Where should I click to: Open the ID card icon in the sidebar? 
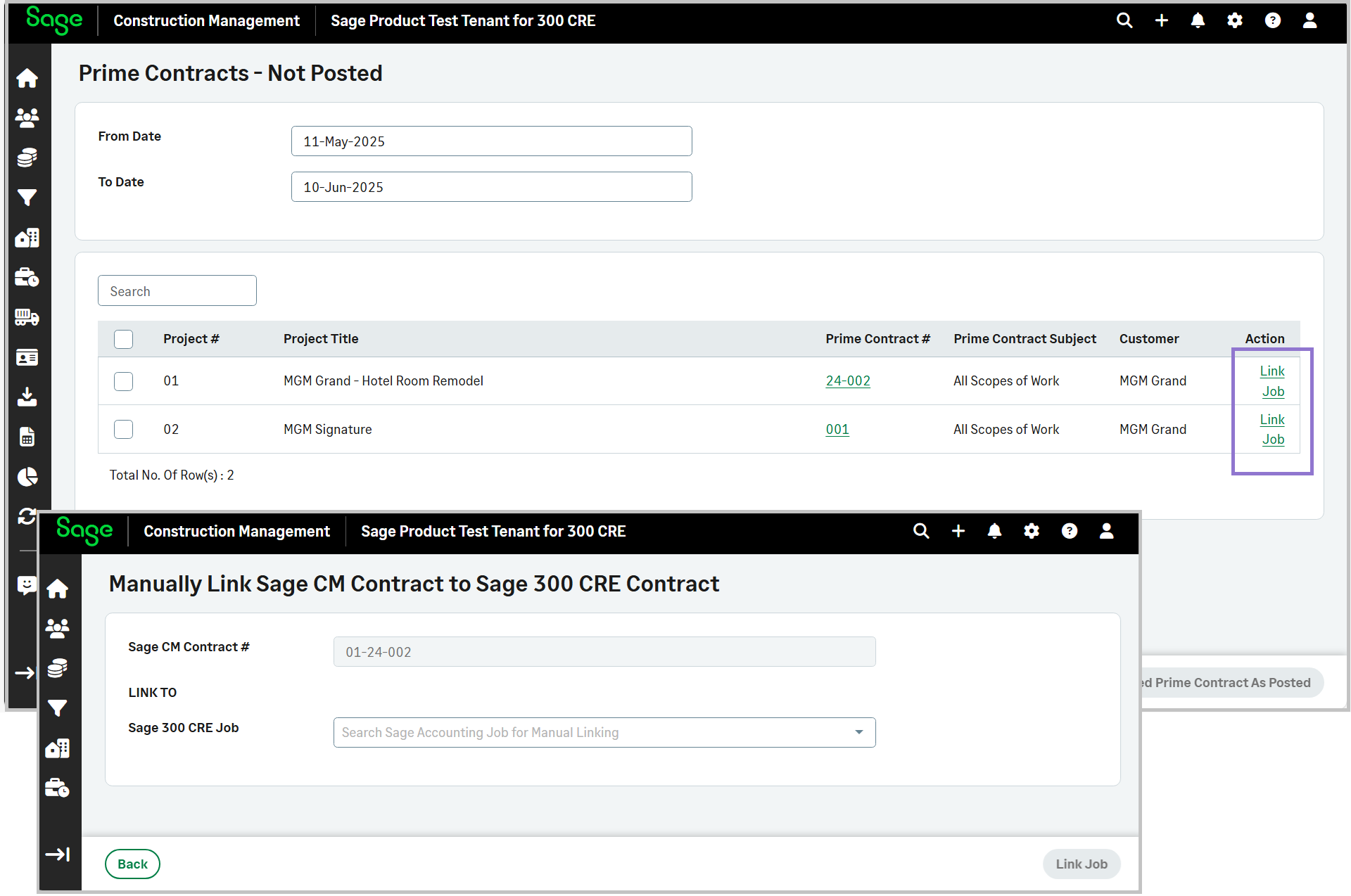[27, 357]
